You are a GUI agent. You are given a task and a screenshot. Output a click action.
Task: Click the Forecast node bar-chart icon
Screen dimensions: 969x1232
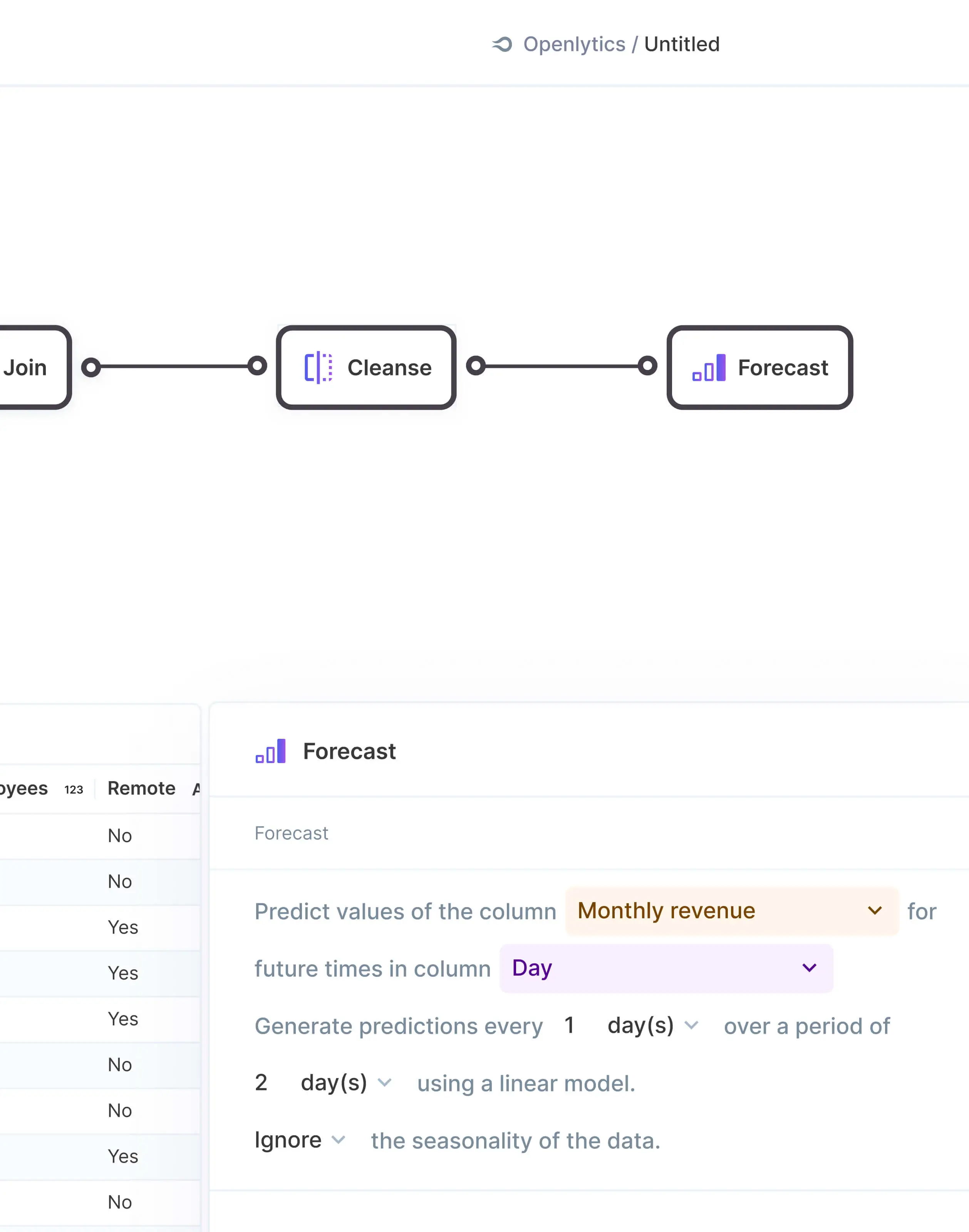[709, 368]
